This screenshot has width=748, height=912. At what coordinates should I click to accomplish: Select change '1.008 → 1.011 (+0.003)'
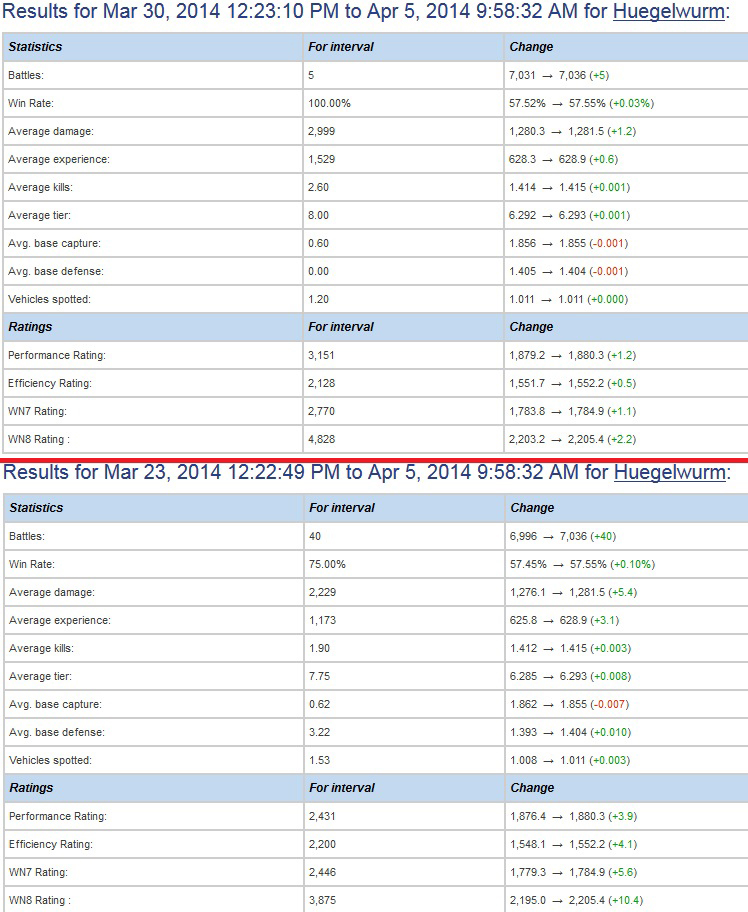(570, 760)
